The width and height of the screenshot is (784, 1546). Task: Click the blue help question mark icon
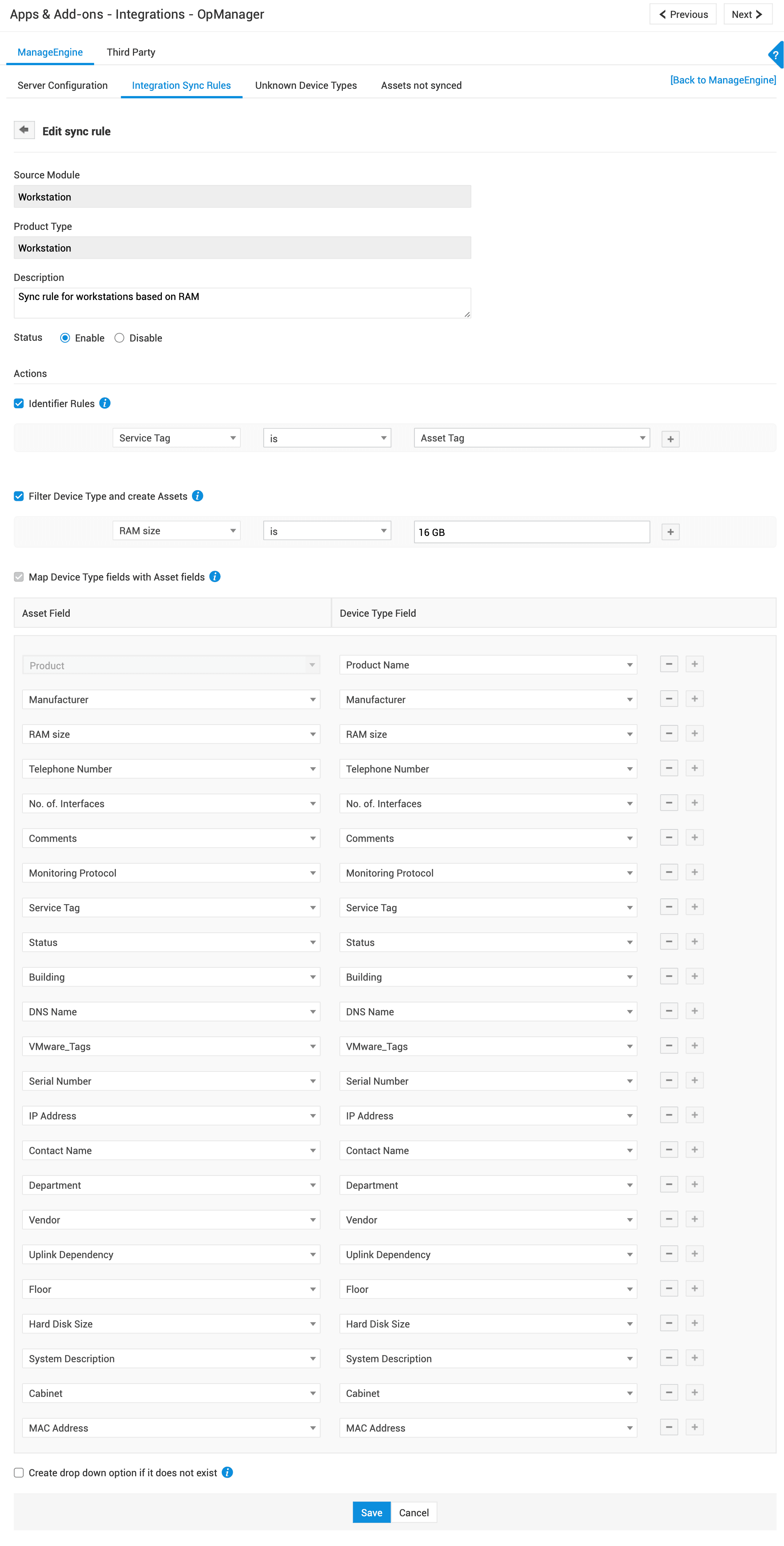776,55
